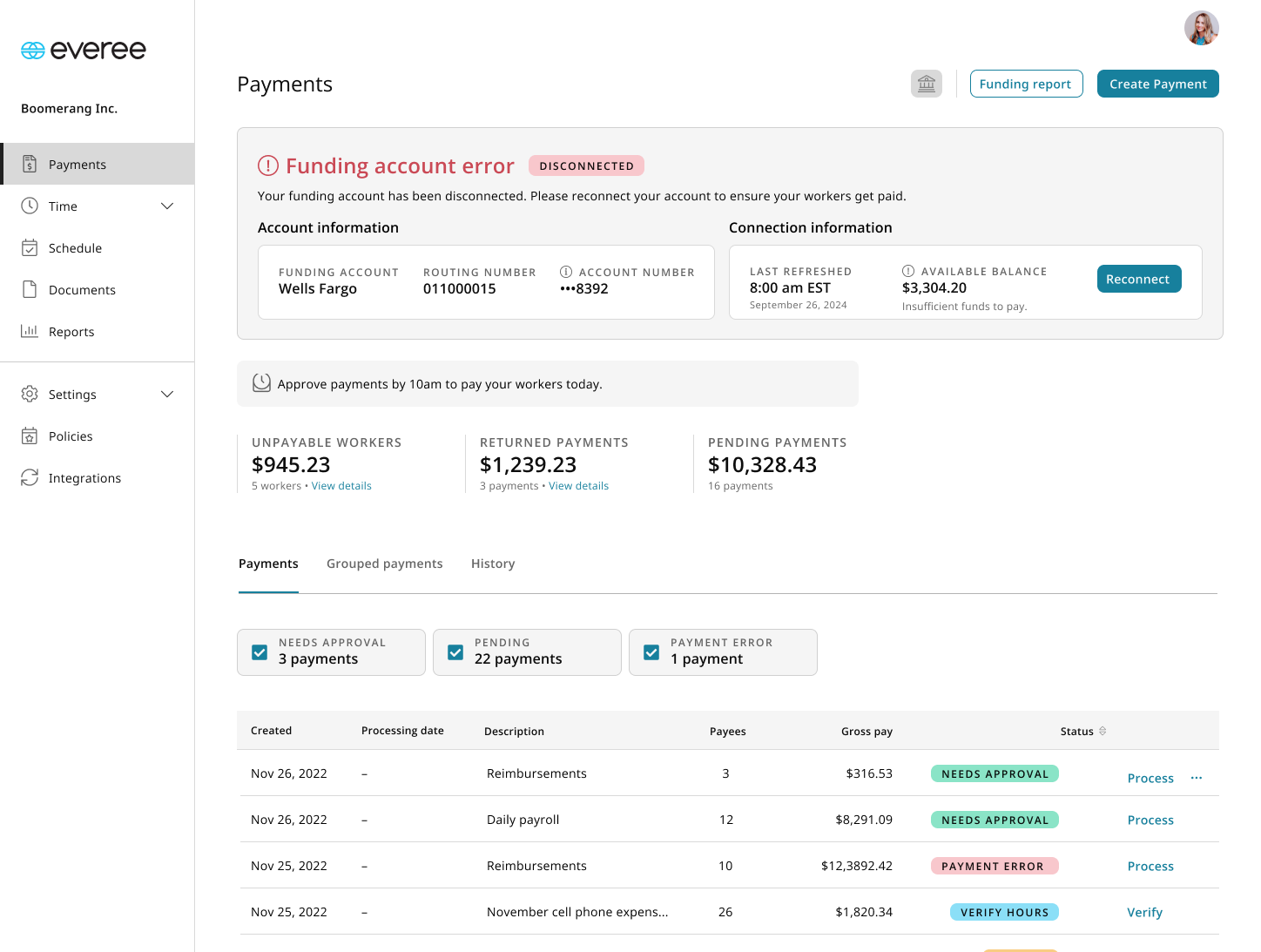Click the Time clock icon in sidebar
This screenshot has width=1261, height=952.
[30, 206]
